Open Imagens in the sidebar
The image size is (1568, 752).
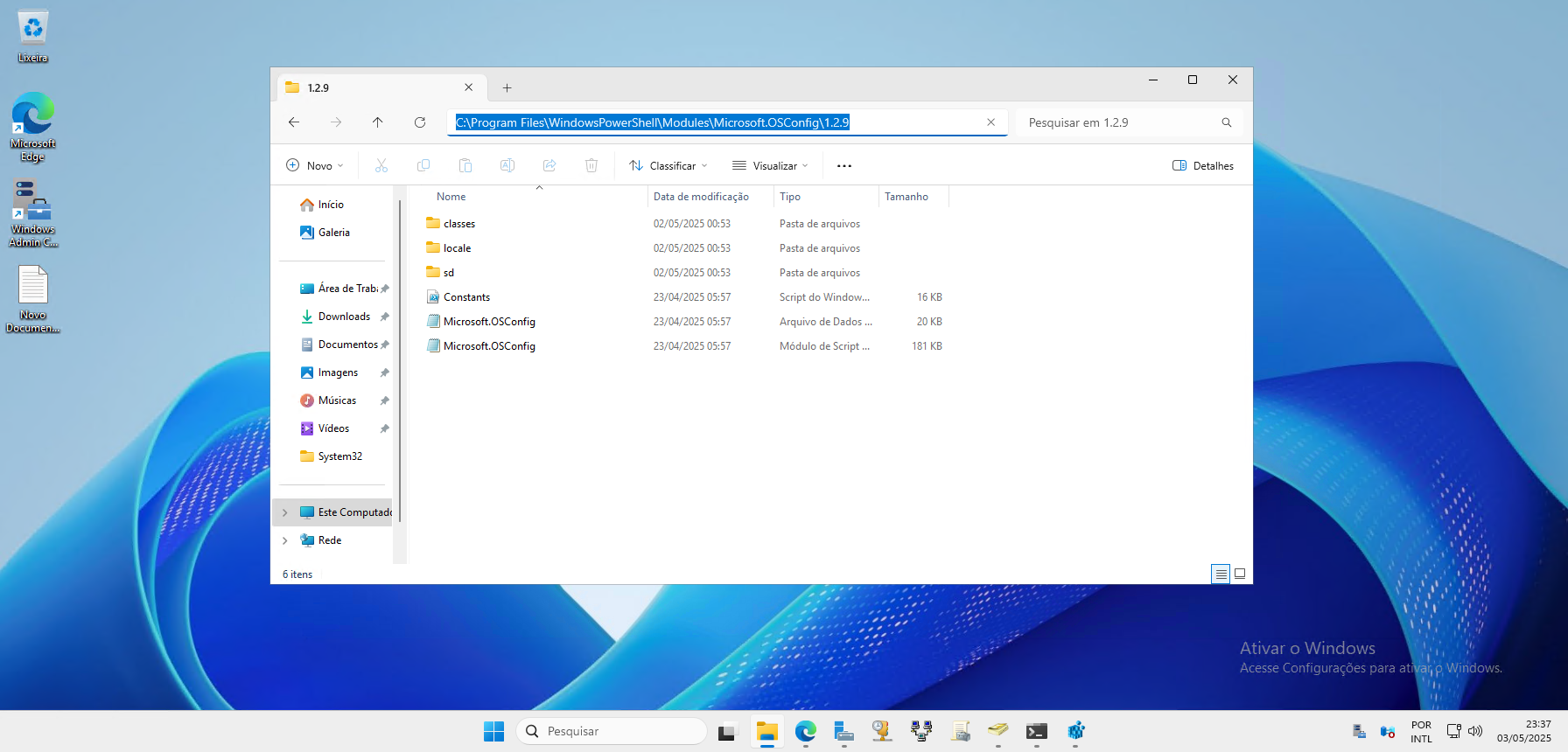coord(338,373)
